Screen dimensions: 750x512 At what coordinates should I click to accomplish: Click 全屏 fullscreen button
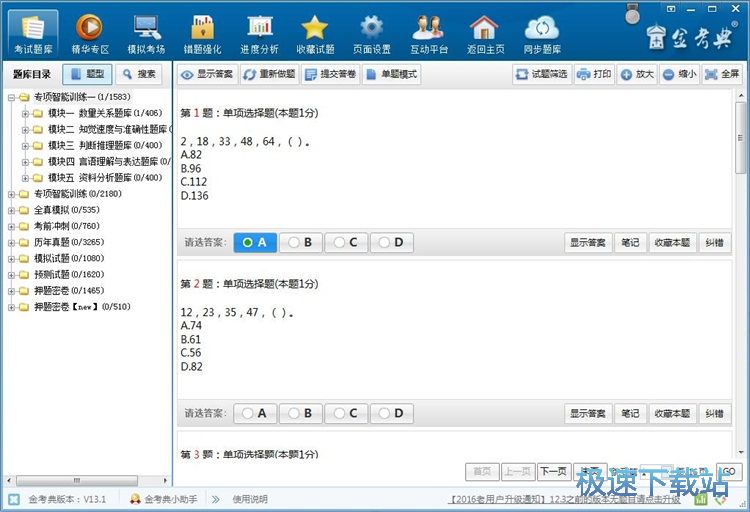(722, 74)
